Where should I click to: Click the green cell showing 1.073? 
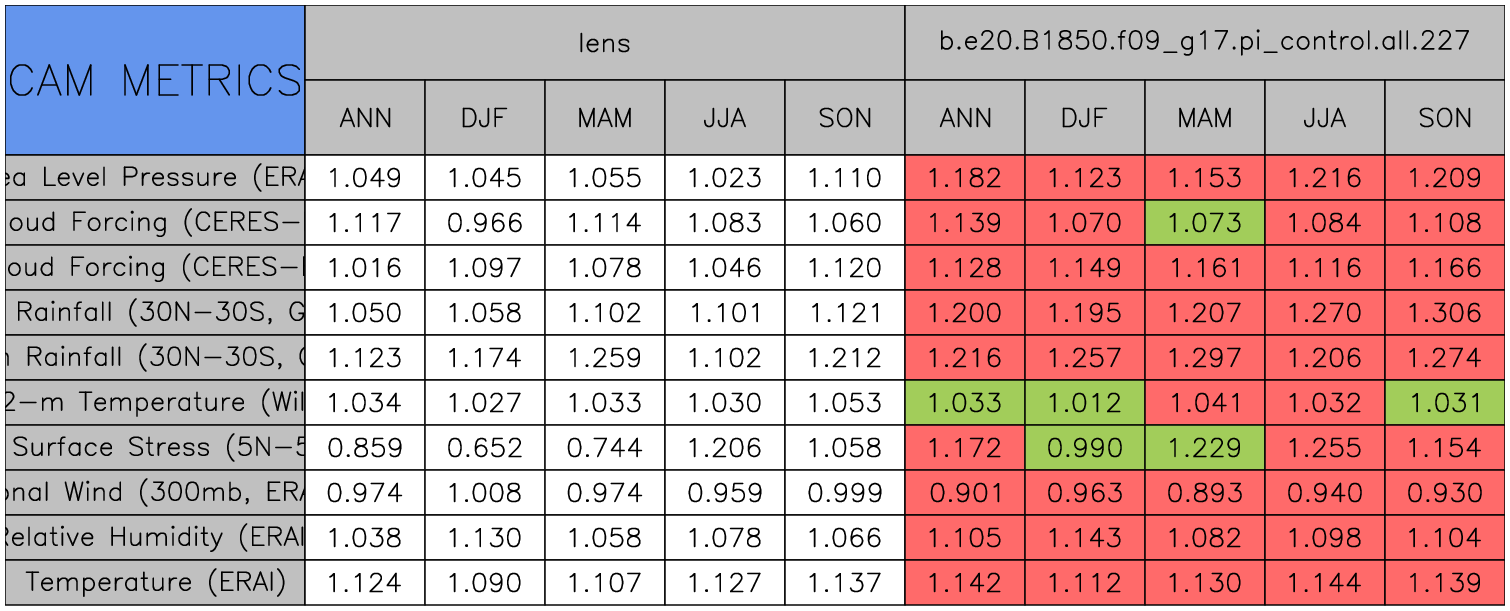(1205, 223)
